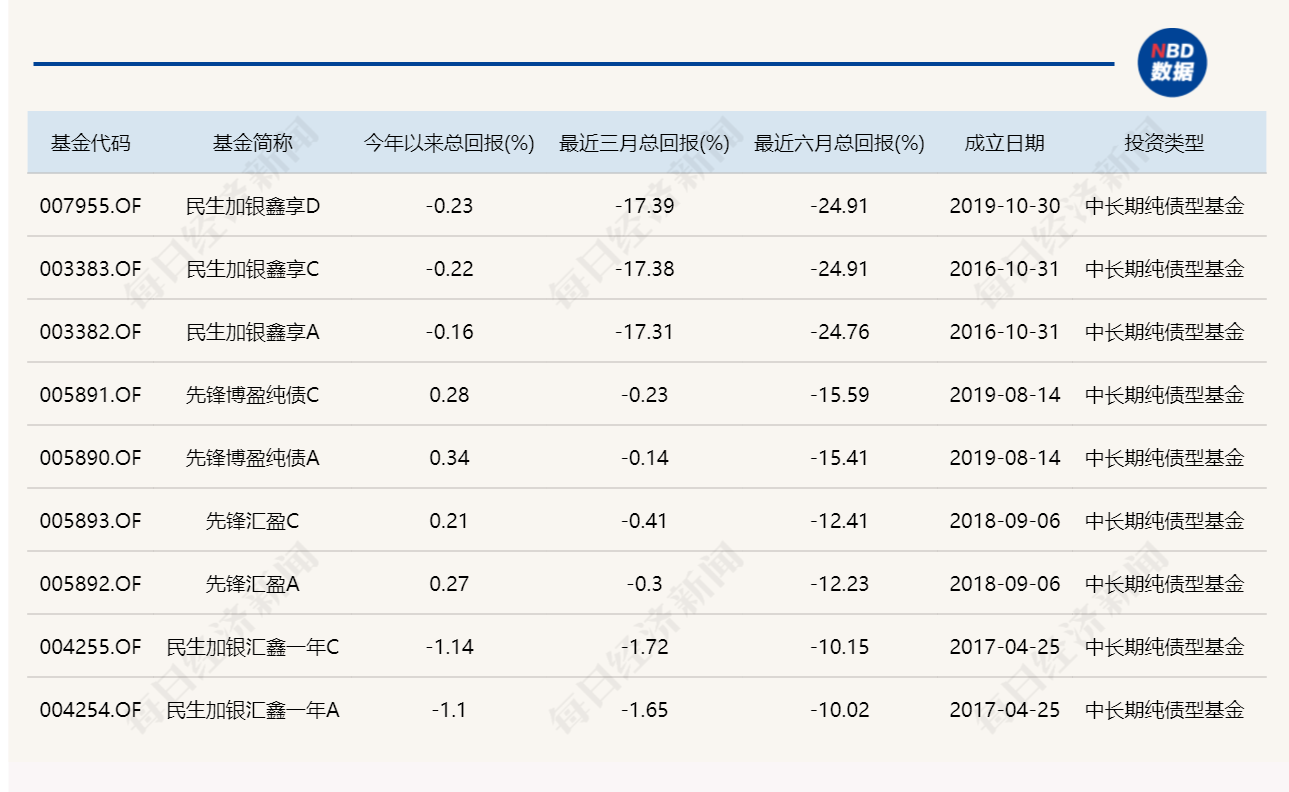Click the year-to-date value -0.22
The width and height of the screenshot is (1289, 792).
tap(449, 269)
